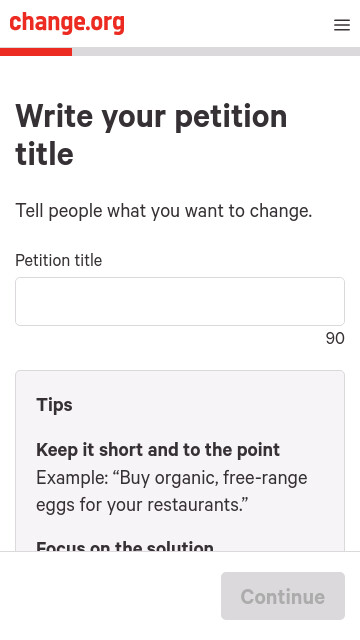Click the Petition title field label

(59, 260)
